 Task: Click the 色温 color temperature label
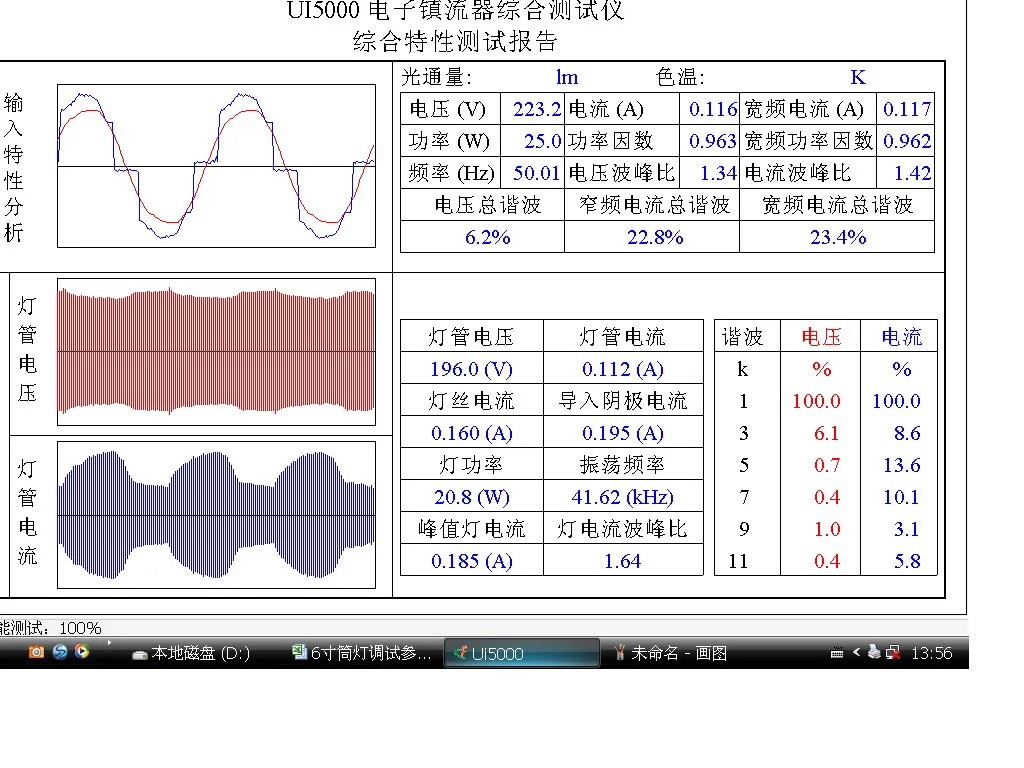click(680, 77)
